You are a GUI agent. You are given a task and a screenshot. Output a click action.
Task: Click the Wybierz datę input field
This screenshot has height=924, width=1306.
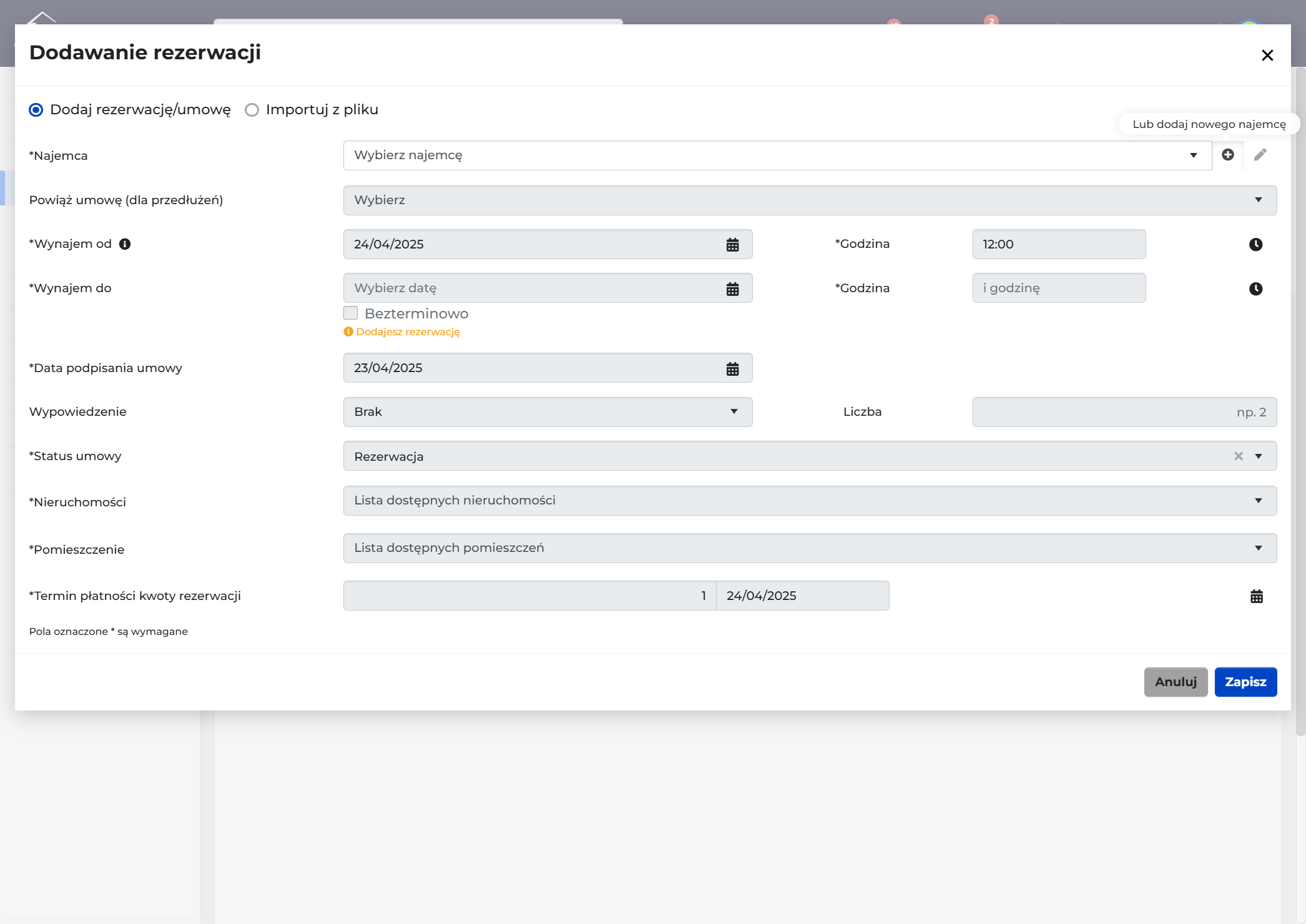click(x=547, y=288)
